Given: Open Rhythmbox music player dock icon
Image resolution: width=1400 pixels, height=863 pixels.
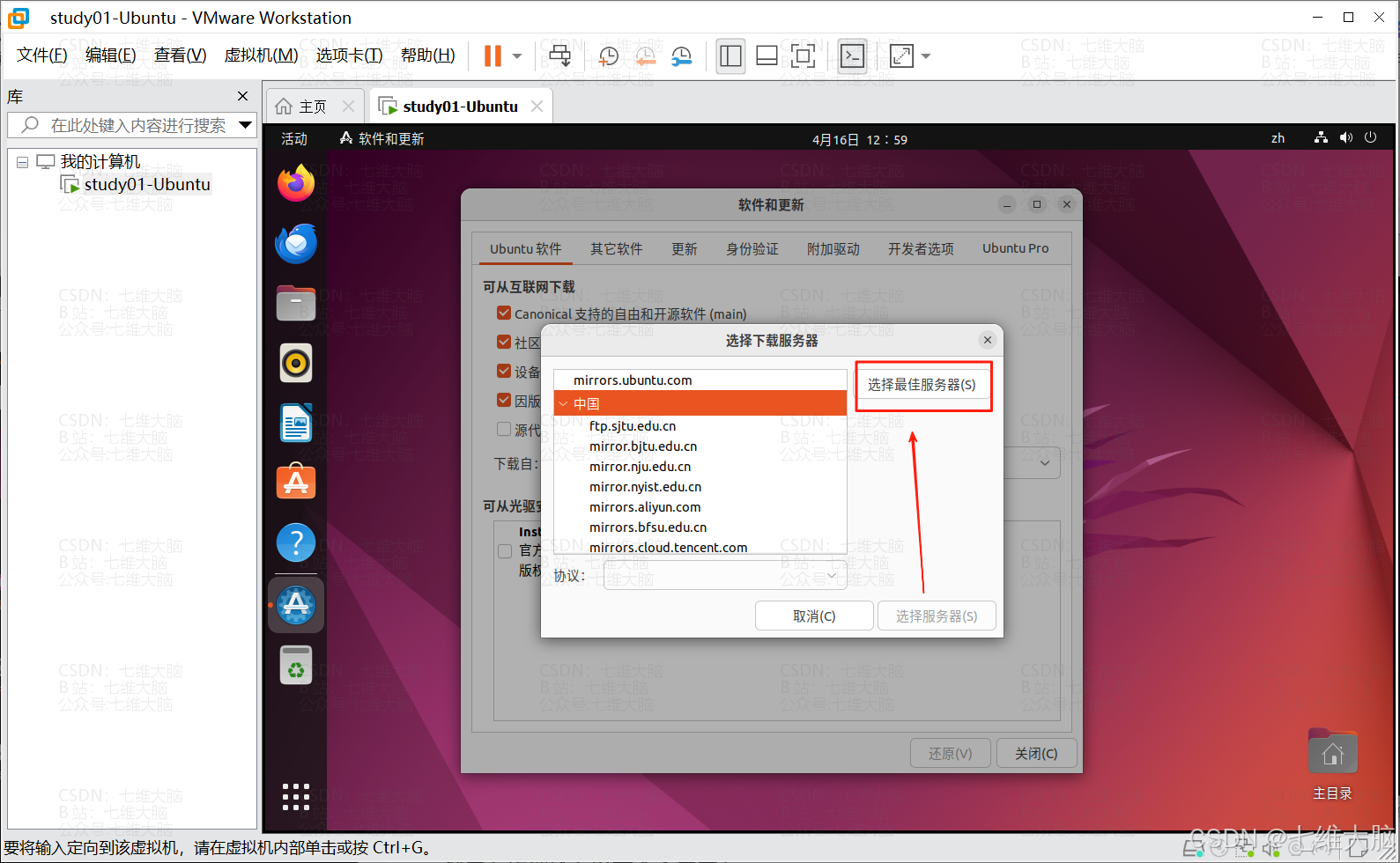Looking at the screenshot, I should click(296, 363).
